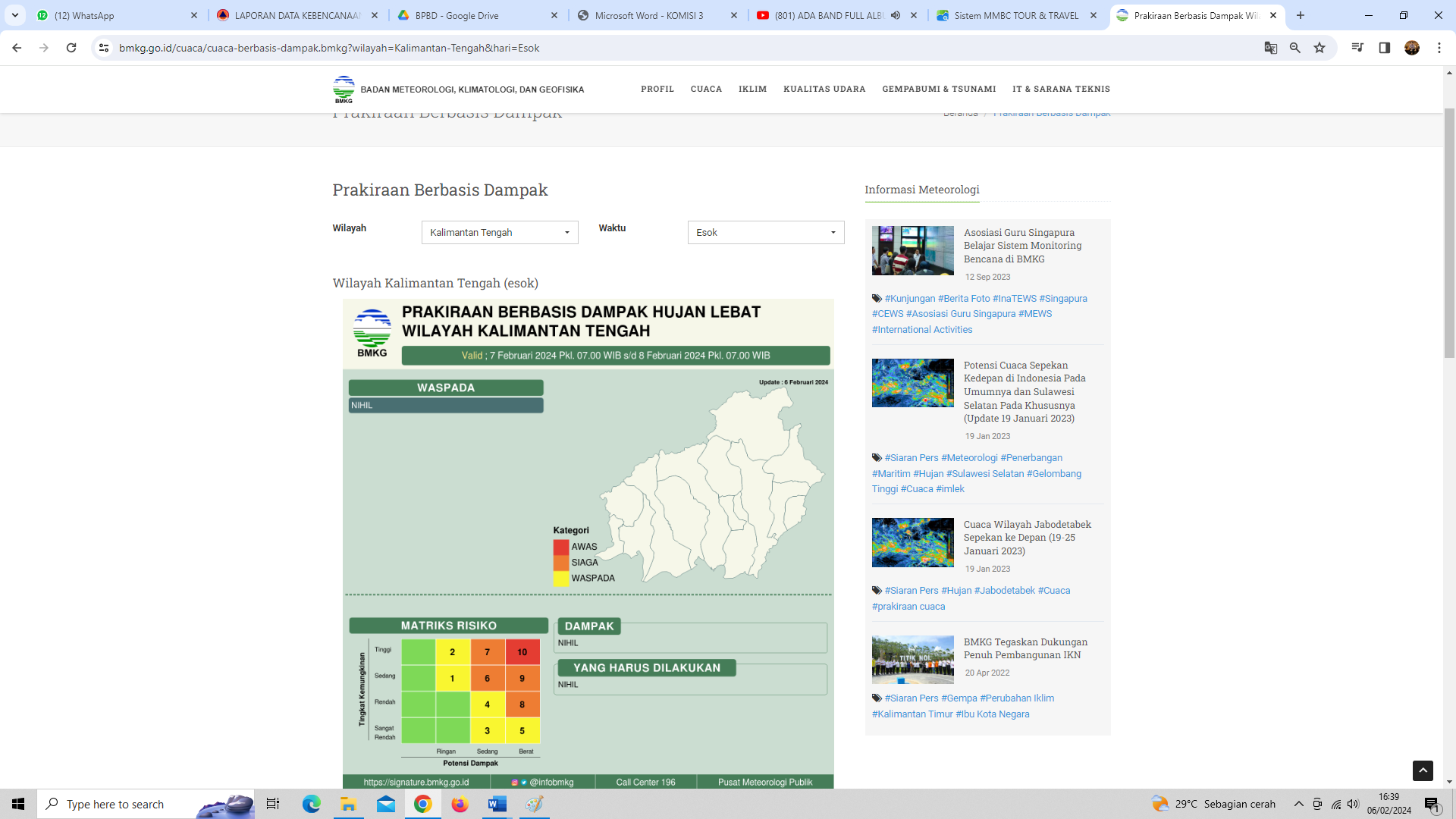Close the WhatsApp tab

tap(194, 15)
